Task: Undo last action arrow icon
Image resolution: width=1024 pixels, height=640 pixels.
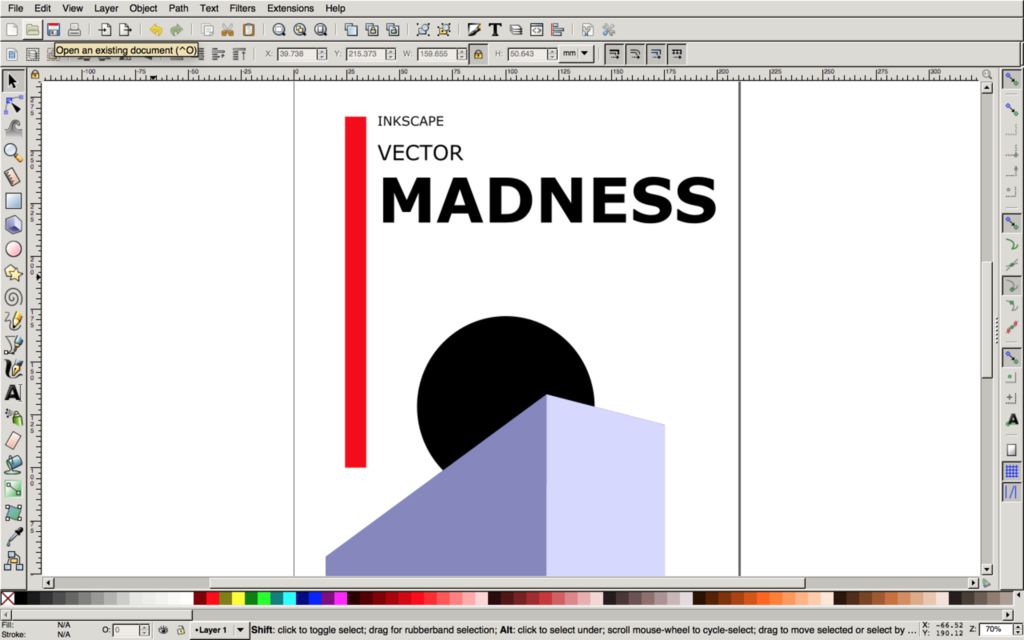Action: click(x=155, y=30)
